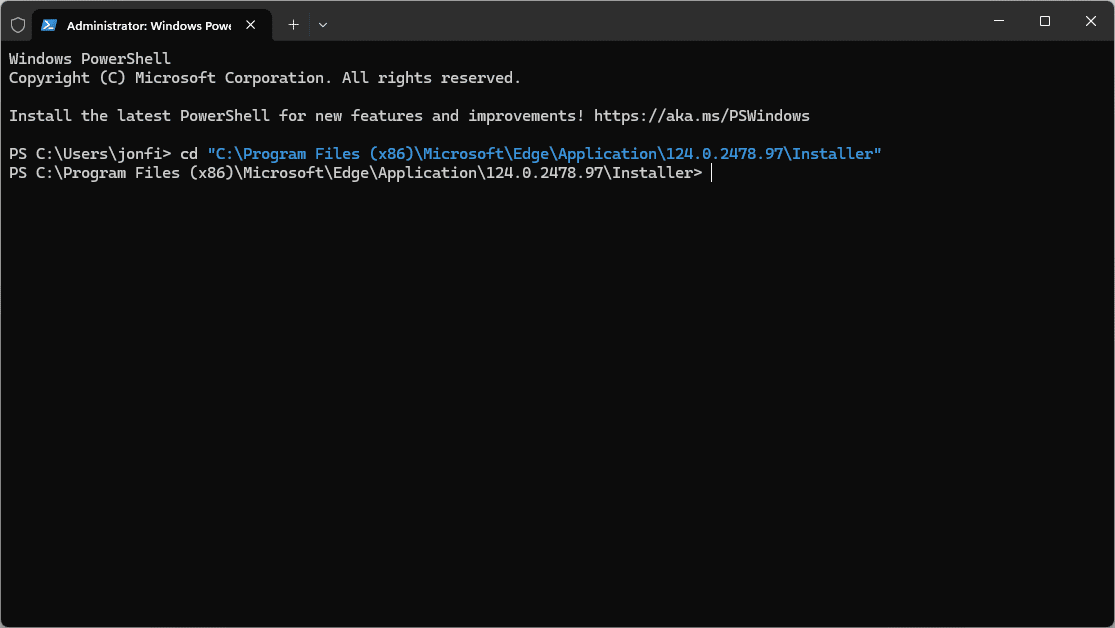Screen dimensions: 1115x628
Task: Expand the new tab profile dropdown chevron
Action: (323, 25)
